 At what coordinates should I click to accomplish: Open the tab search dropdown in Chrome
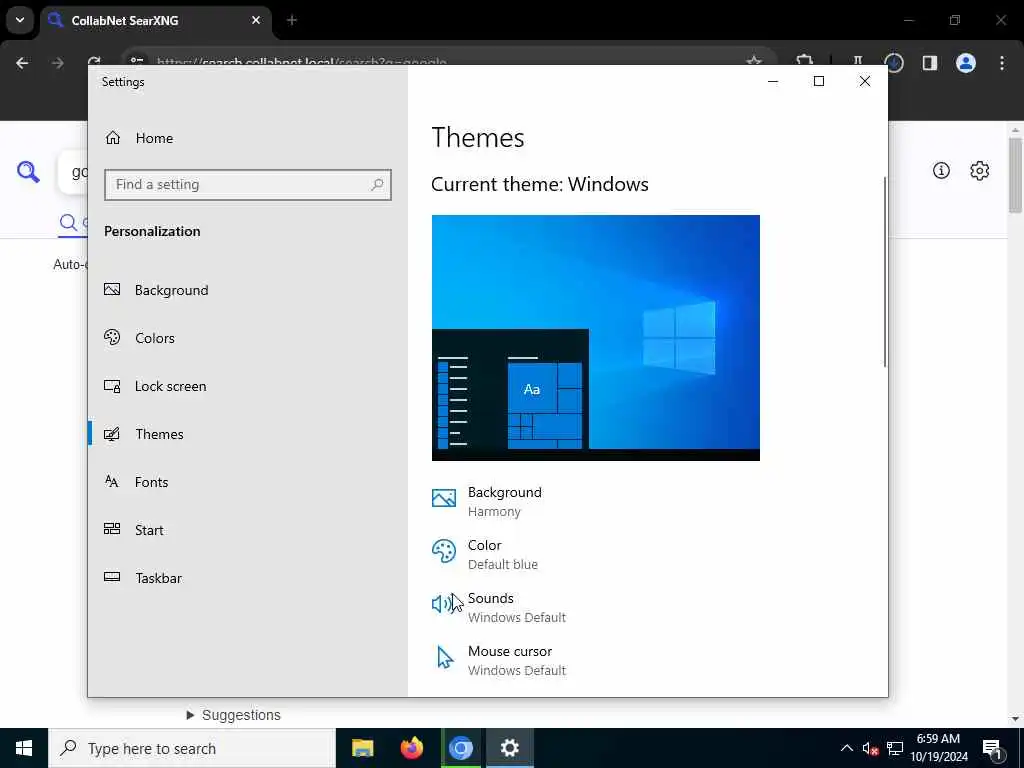[20, 20]
